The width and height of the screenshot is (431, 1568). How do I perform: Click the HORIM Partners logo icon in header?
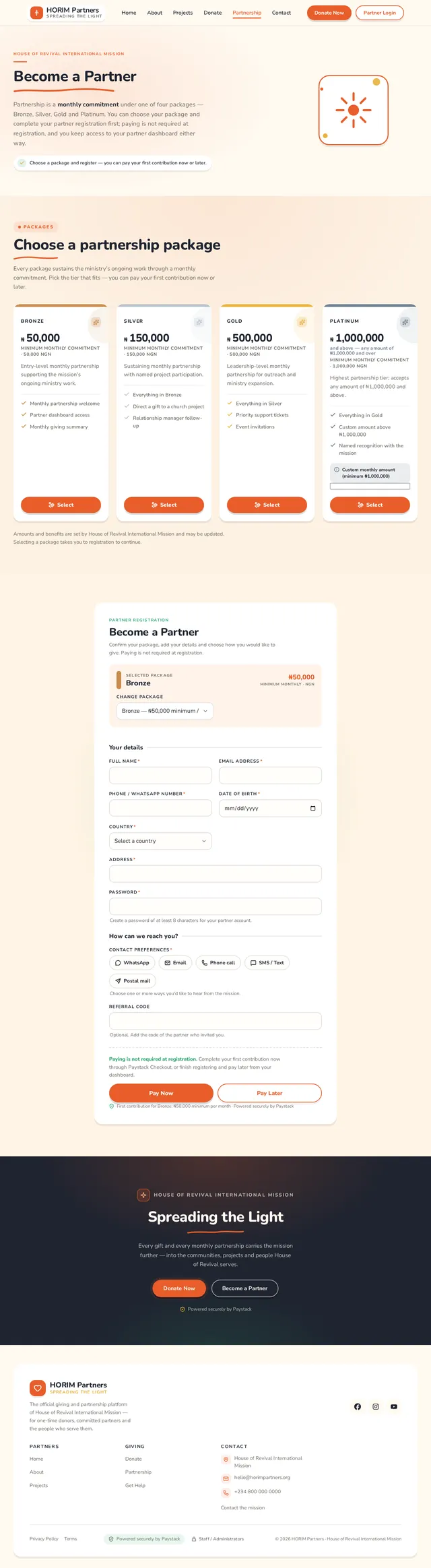coord(36,13)
